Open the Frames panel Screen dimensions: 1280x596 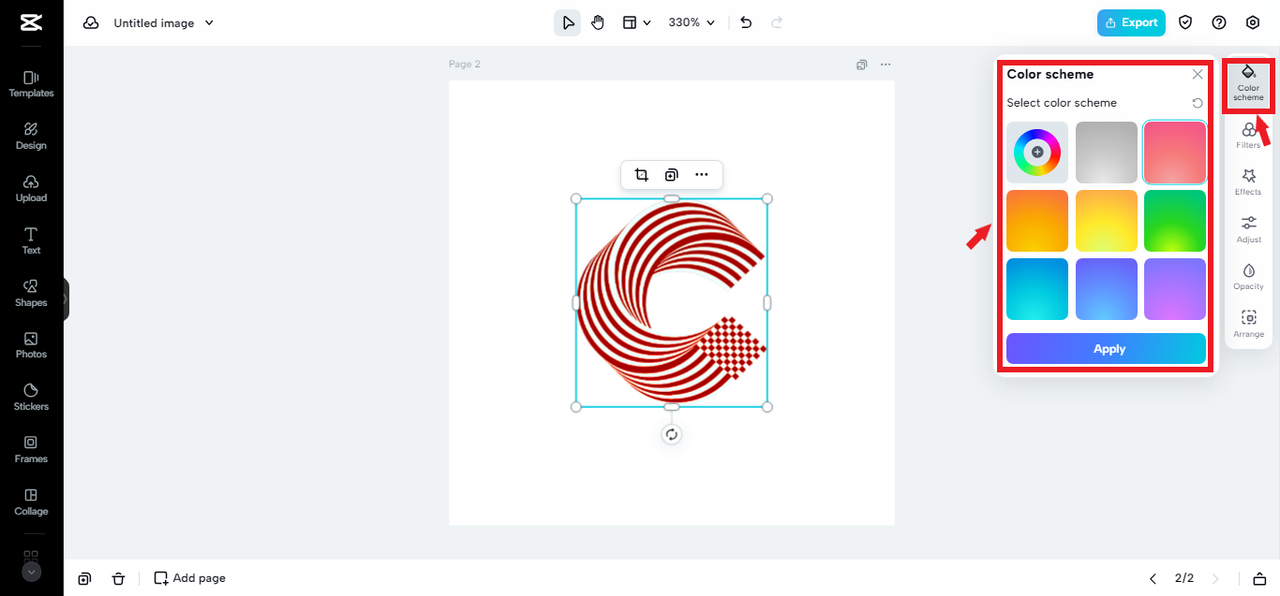(x=31, y=449)
